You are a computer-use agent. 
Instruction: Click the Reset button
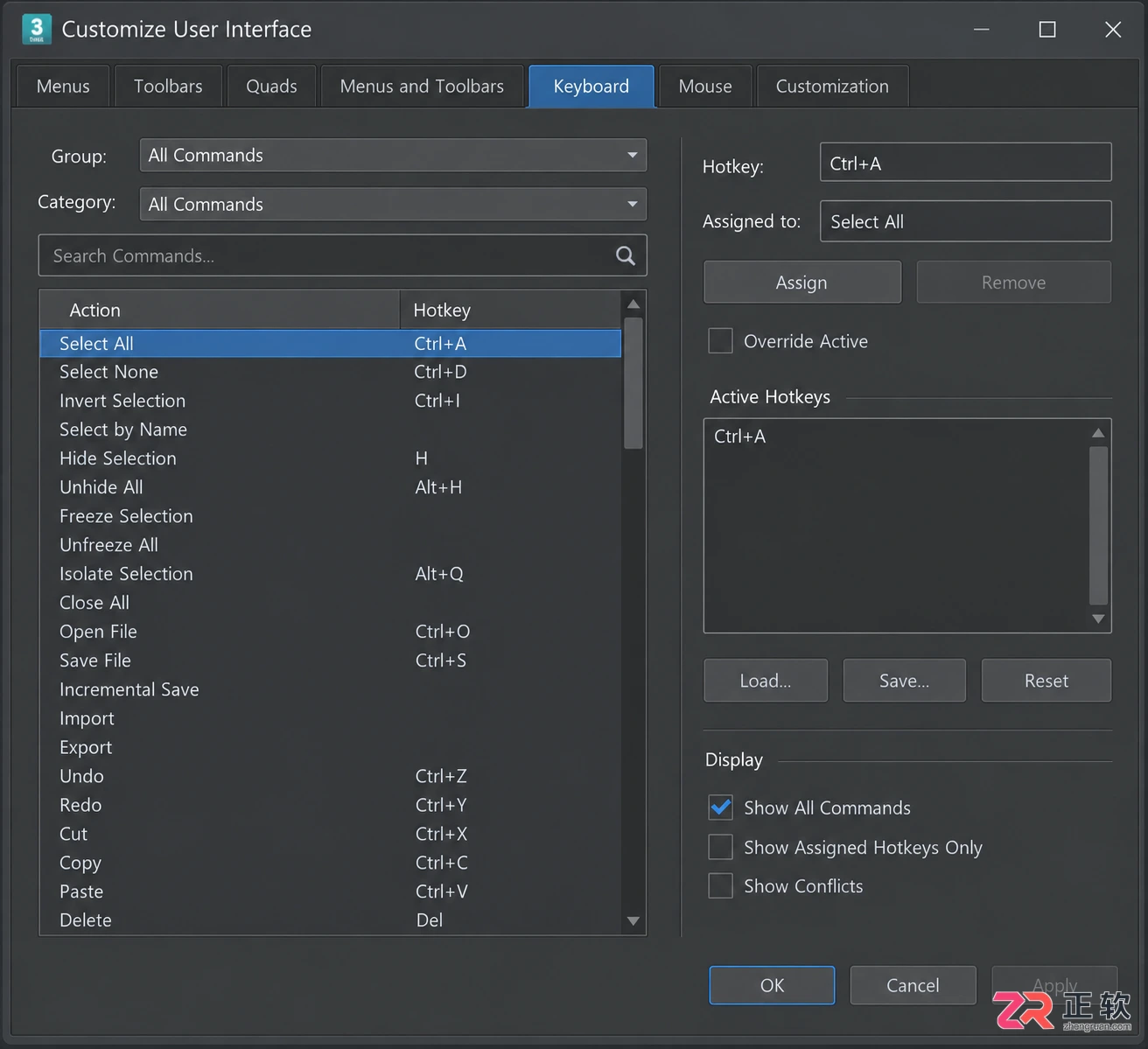click(1046, 681)
